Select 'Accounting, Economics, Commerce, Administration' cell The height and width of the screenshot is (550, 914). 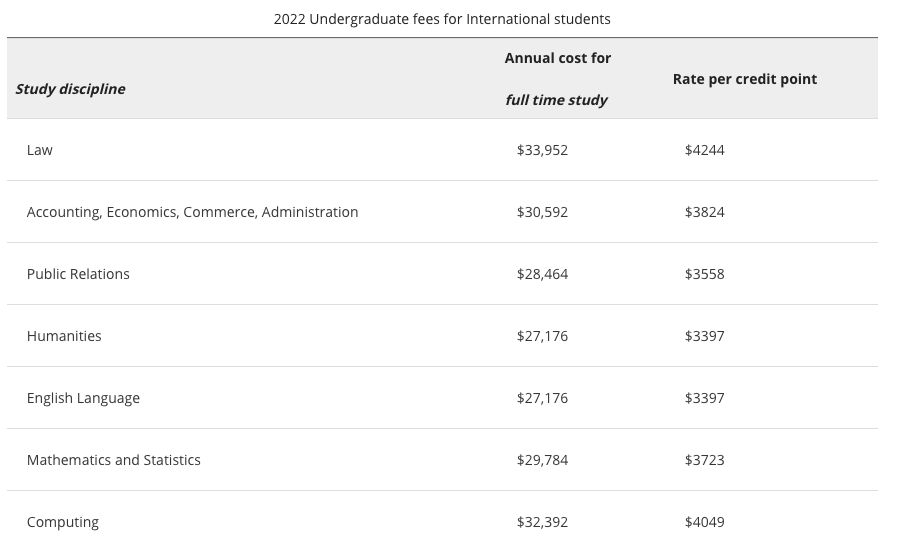192,212
